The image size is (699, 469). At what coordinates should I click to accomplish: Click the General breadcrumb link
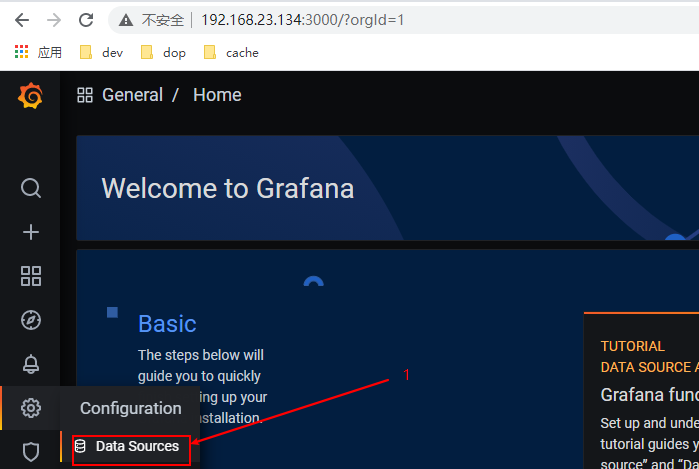point(132,95)
